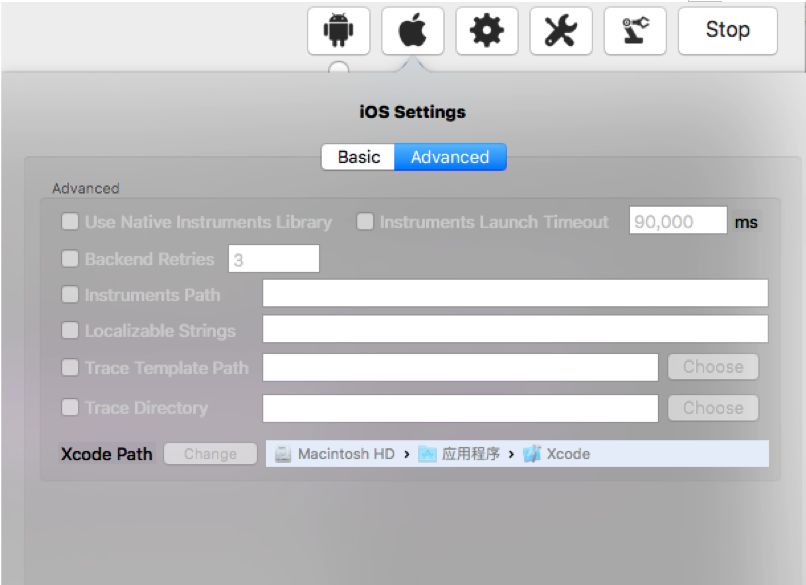
Task: Select Xcode in the path bar
Action: tap(568, 454)
